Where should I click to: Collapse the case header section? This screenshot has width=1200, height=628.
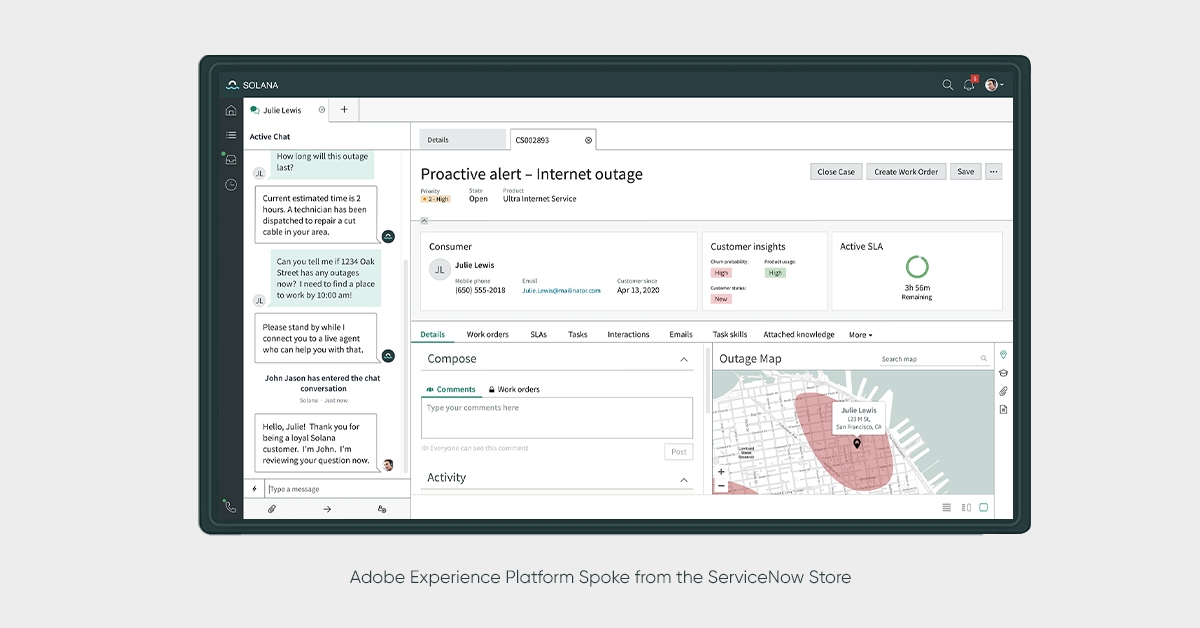pos(424,220)
